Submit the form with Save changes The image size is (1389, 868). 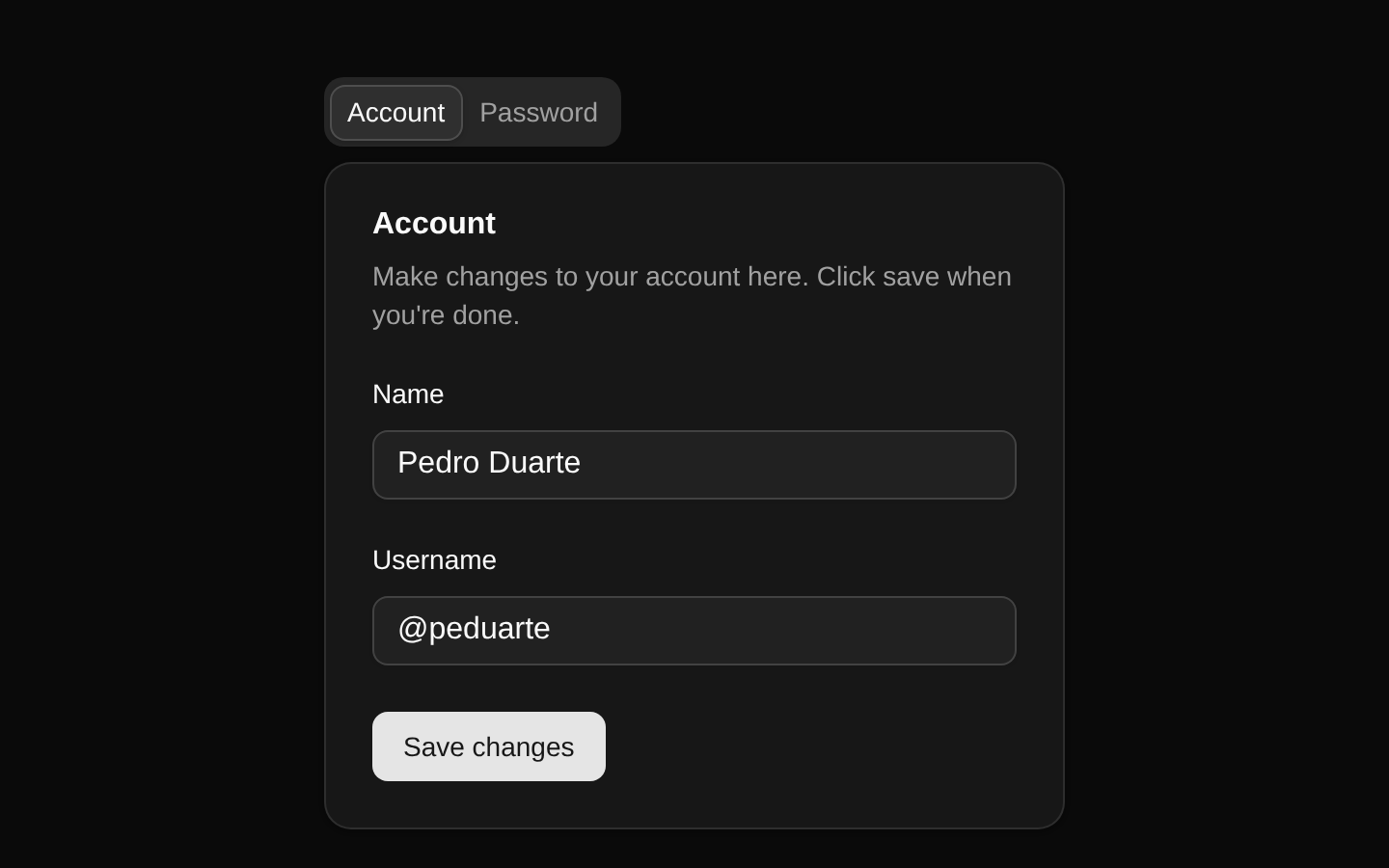click(489, 746)
